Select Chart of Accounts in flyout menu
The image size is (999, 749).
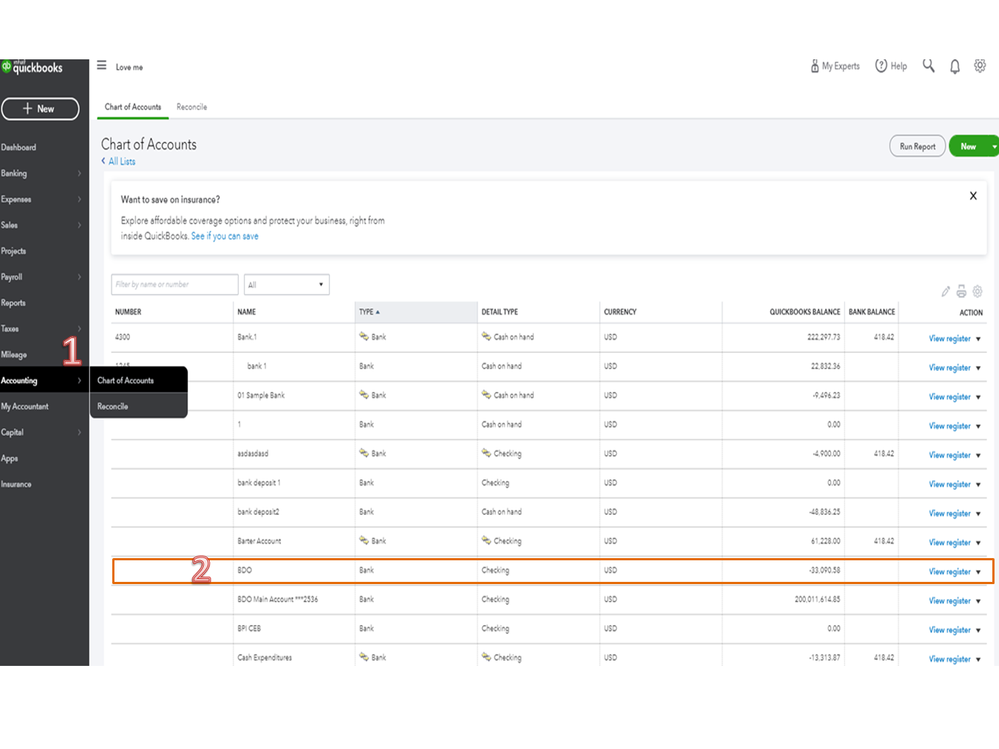(126, 381)
